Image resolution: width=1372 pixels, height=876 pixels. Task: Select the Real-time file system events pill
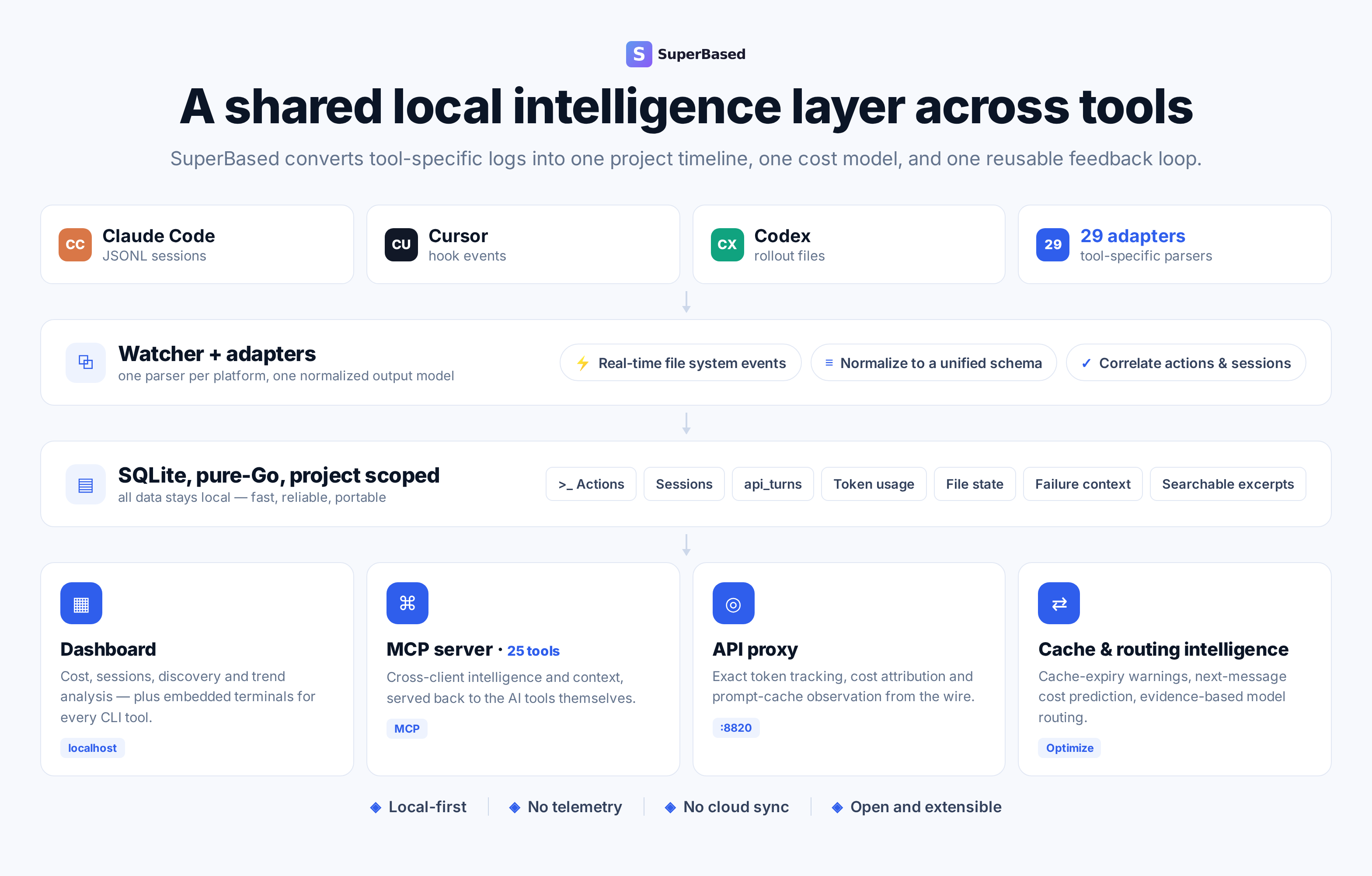(680, 363)
